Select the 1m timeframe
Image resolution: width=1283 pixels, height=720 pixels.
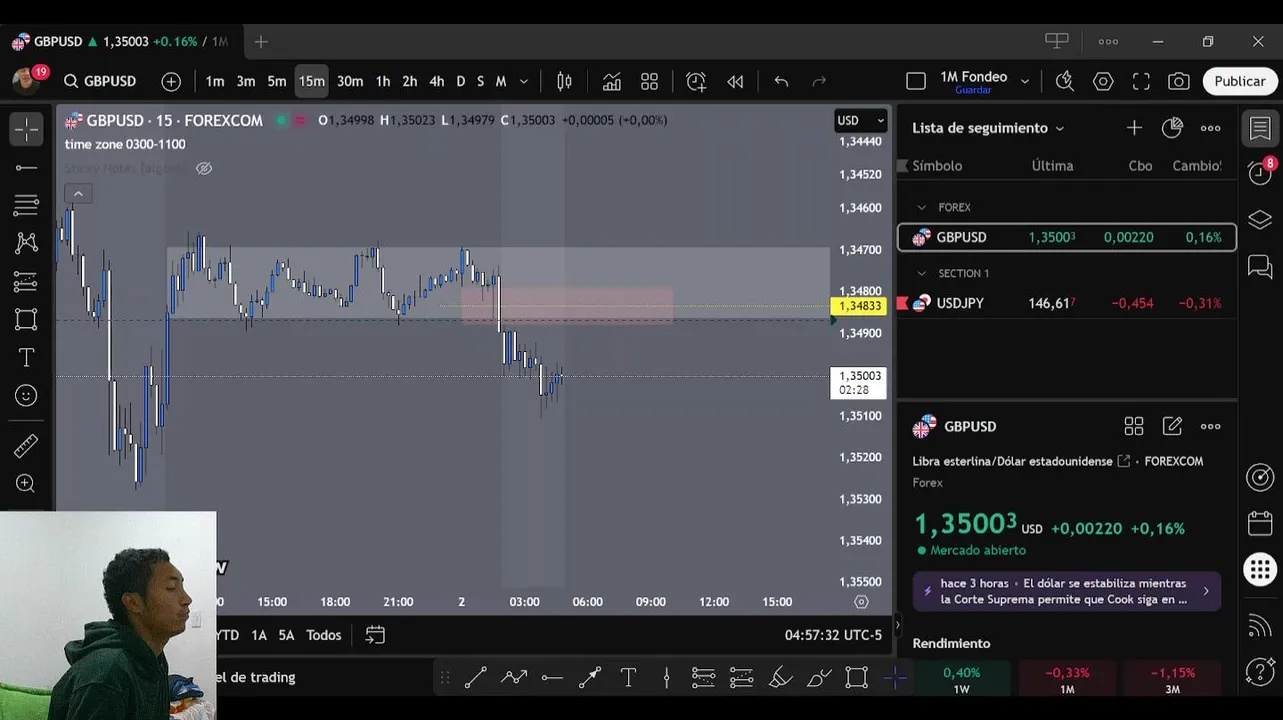pyautogui.click(x=215, y=81)
